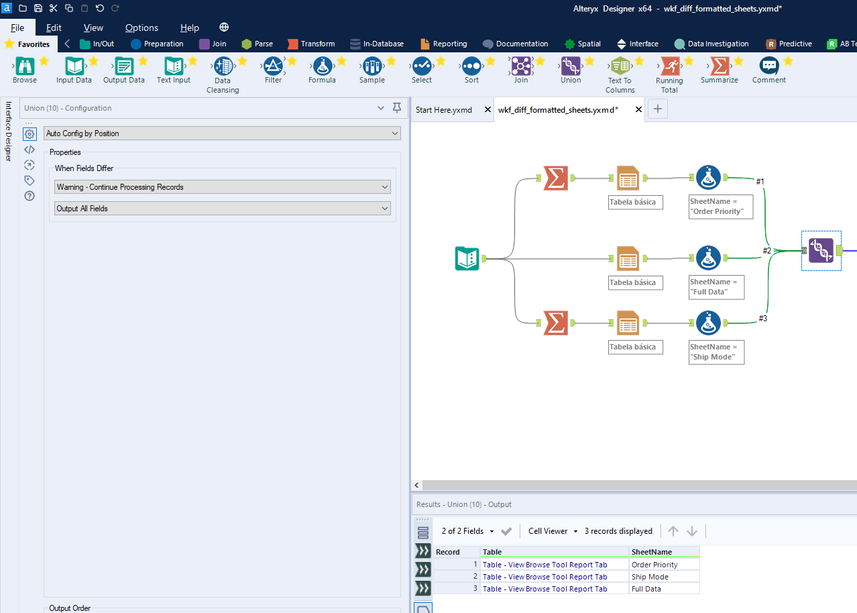
Task: Open the In-Database tool category
Action: [x=377, y=44]
